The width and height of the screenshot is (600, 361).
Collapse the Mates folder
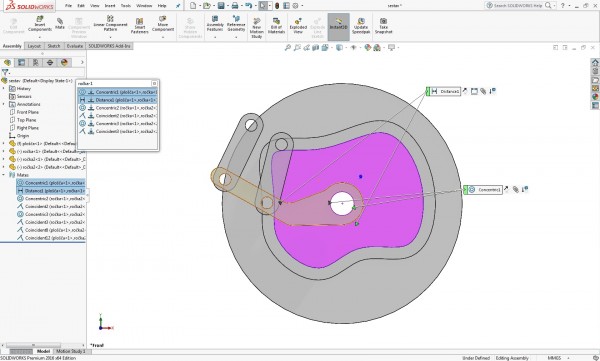[4, 175]
